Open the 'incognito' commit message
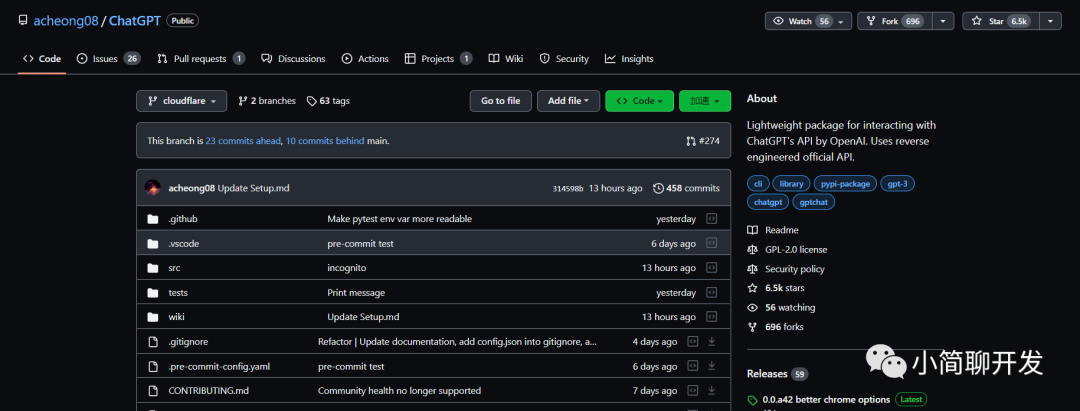 coord(346,268)
